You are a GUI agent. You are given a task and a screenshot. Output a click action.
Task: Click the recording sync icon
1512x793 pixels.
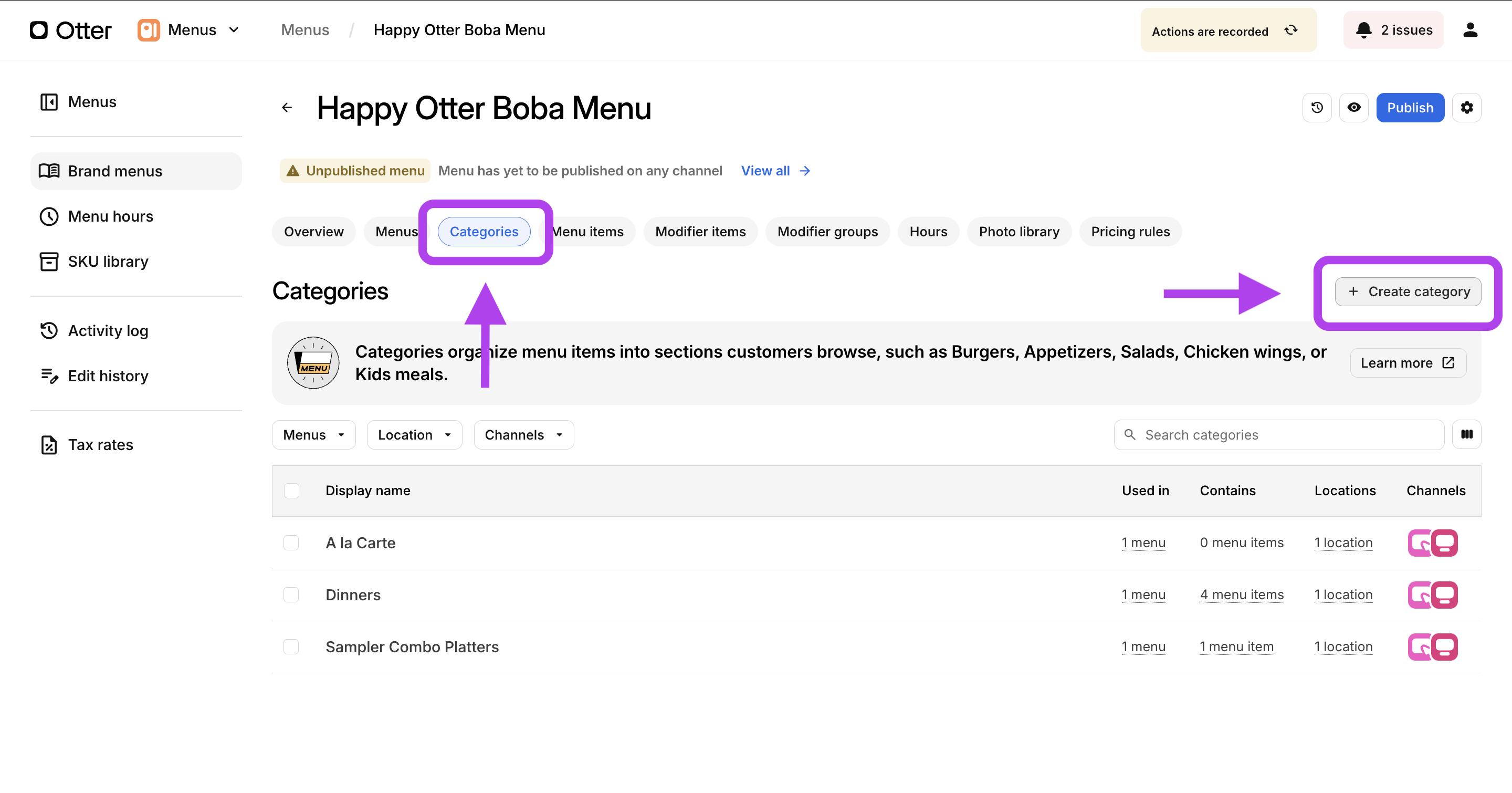tap(1291, 30)
